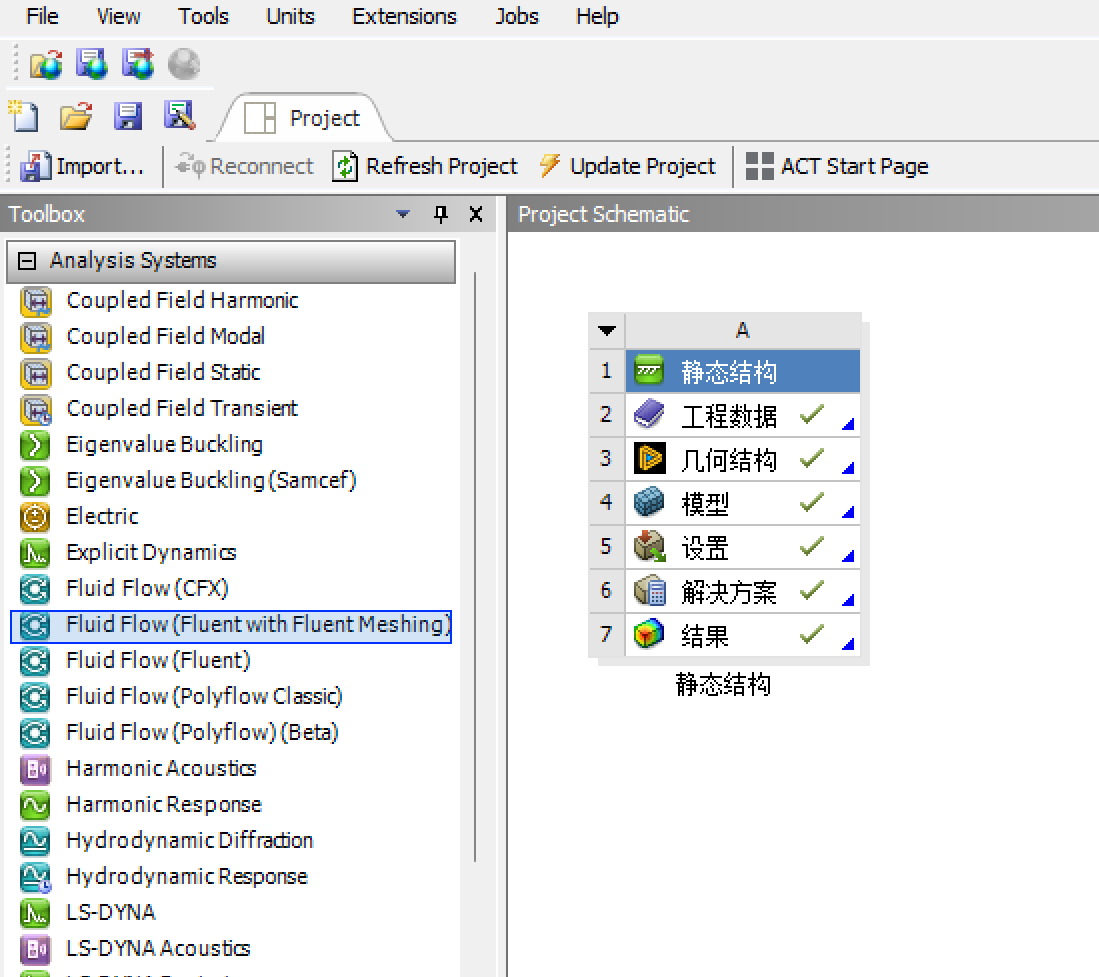This screenshot has height=977, width=1099.
Task: Click blue corner arrow on 几何结构 row
Action: (848, 467)
